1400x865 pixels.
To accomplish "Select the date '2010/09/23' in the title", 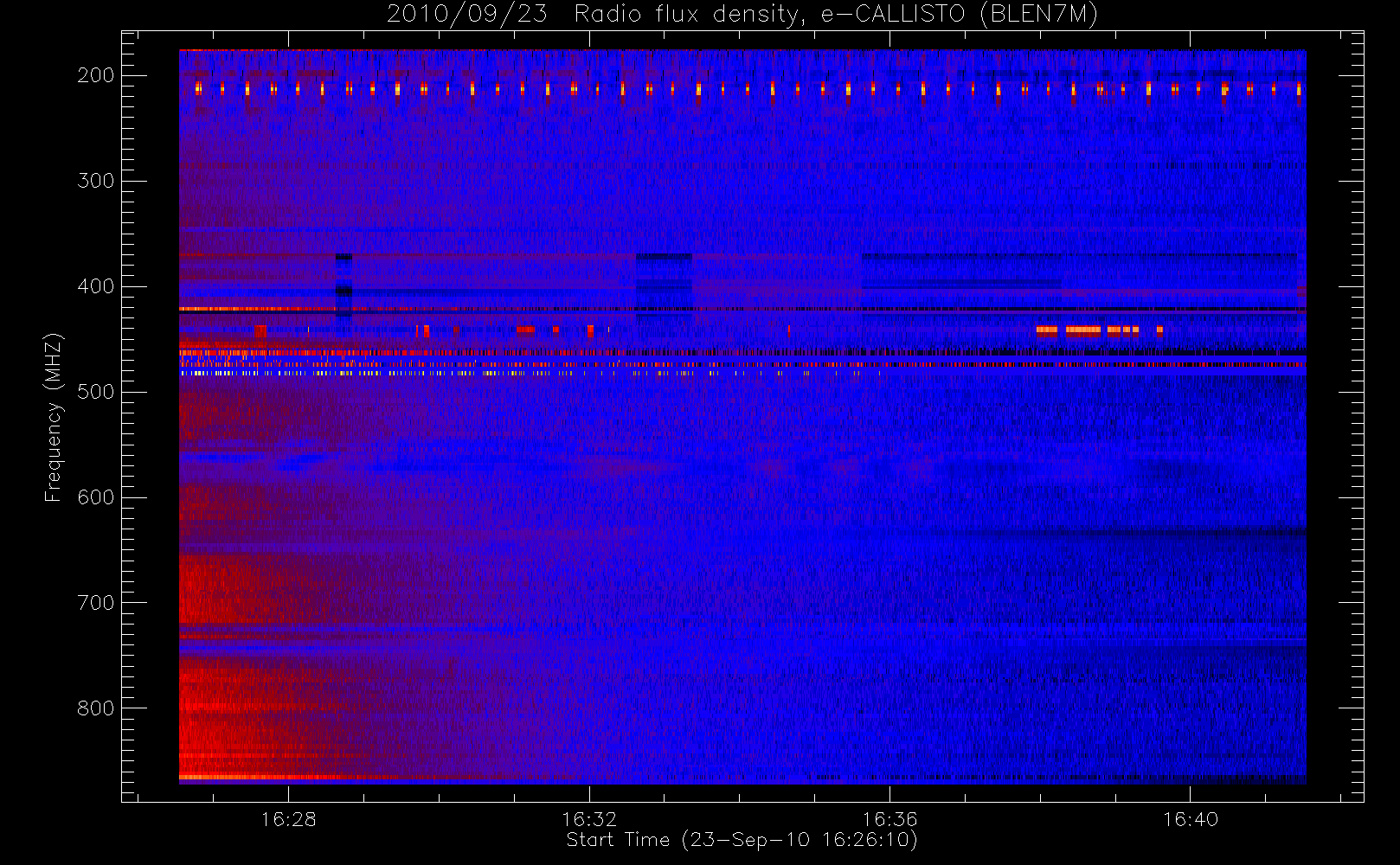I will click(x=467, y=14).
